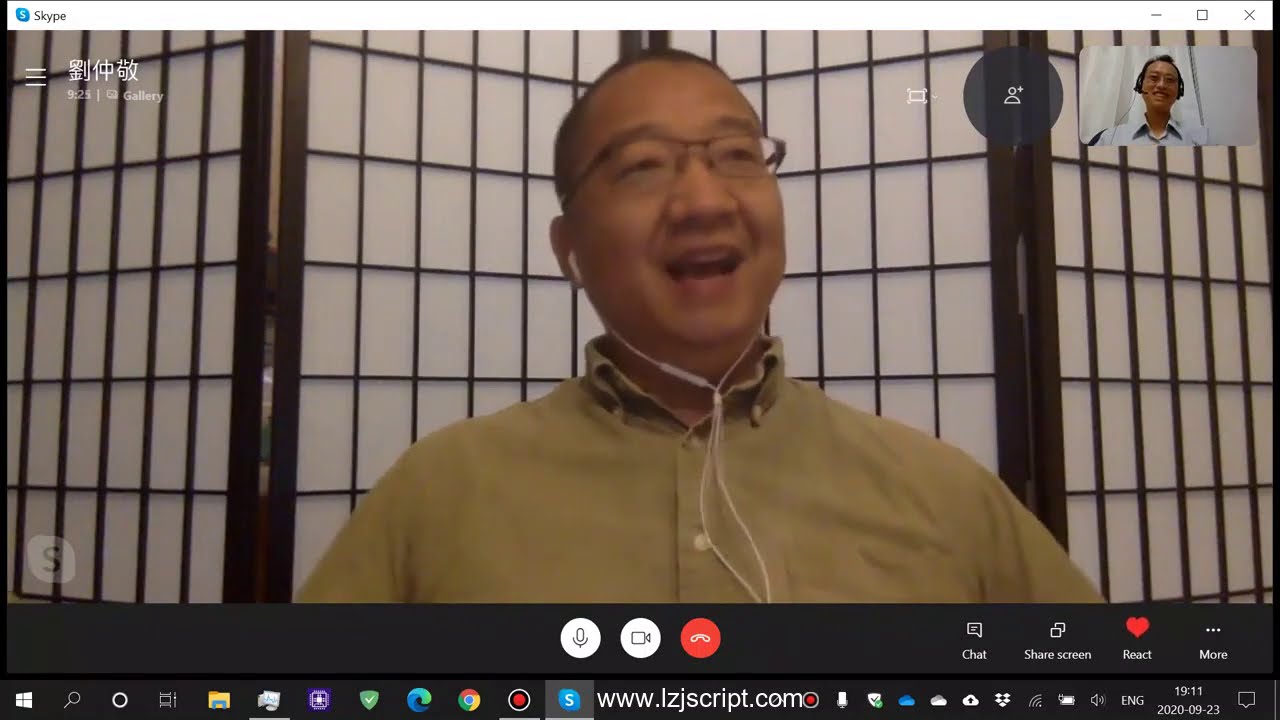Open Windows search from the taskbar
The height and width of the screenshot is (720, 1280).
[x=72, y=700]
